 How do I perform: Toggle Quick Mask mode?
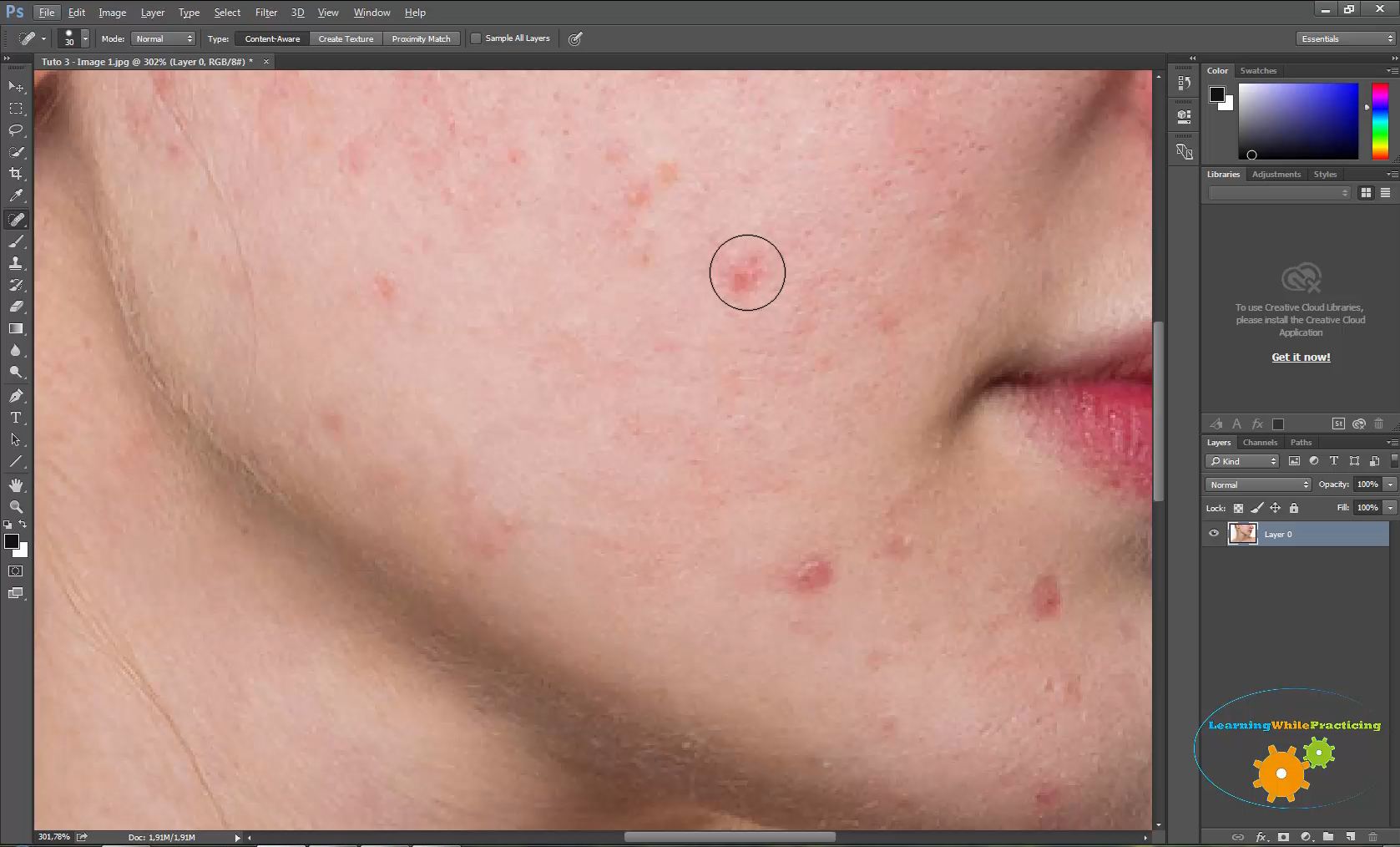coord(16,571)
